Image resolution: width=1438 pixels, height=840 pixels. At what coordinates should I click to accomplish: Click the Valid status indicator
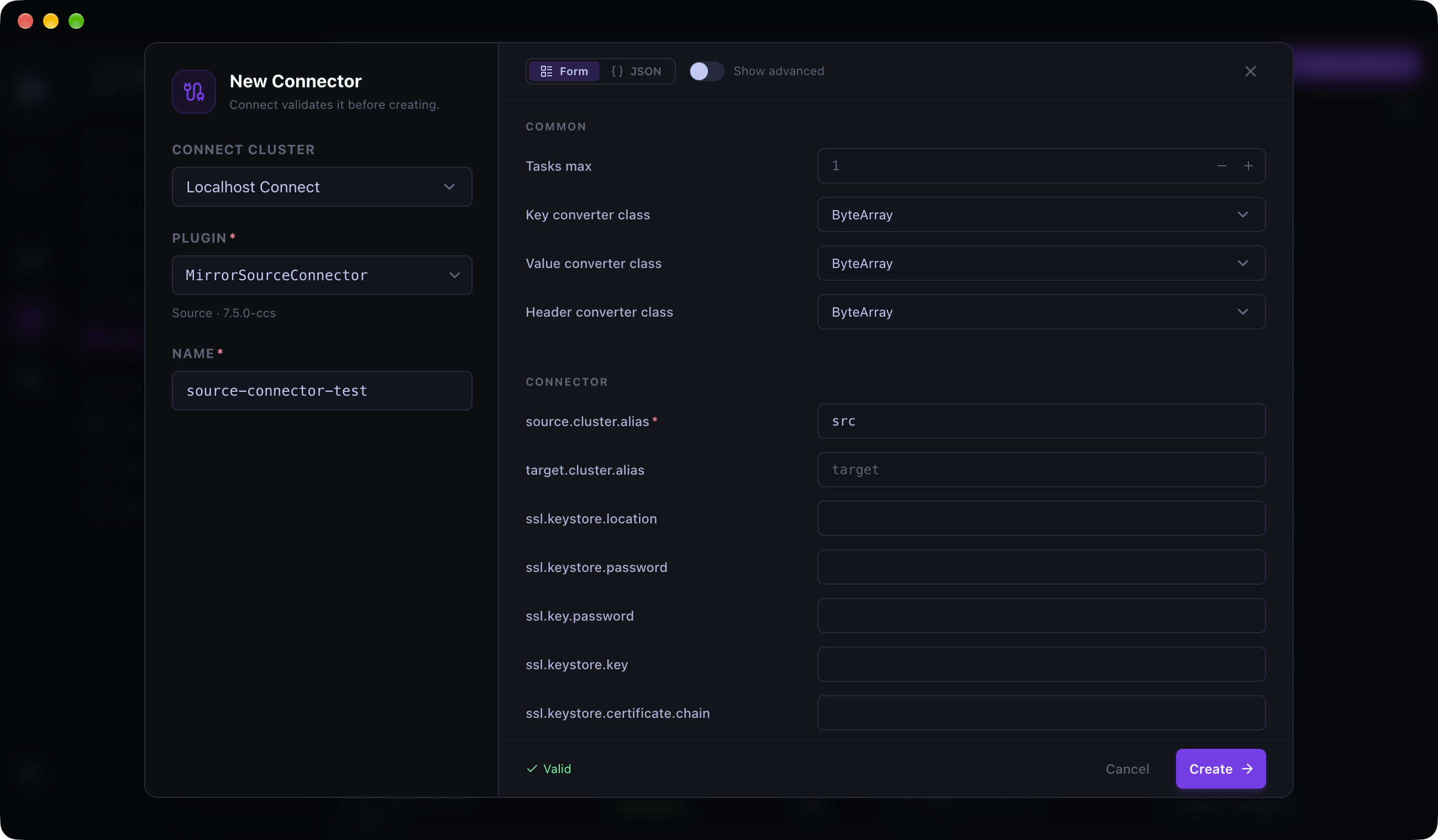click(548, 769)
